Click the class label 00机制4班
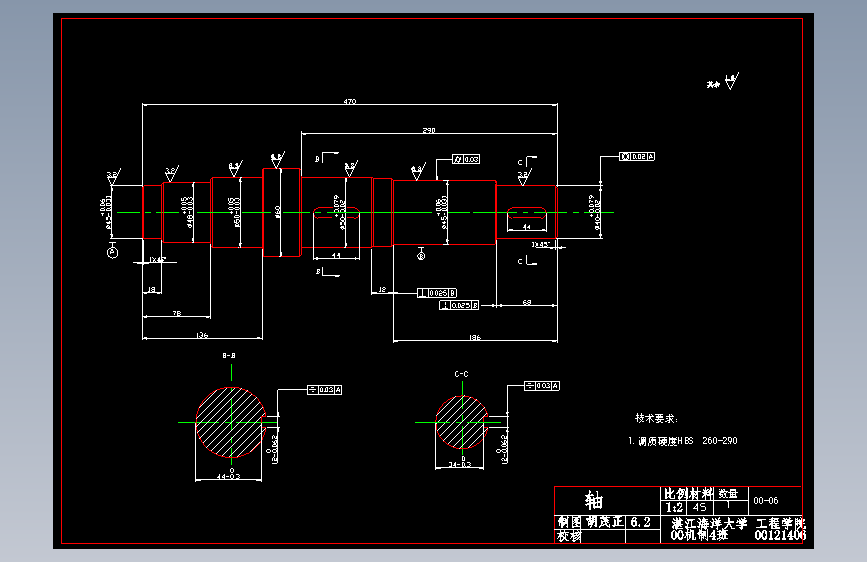867x562 pixels. coord(699,535)
